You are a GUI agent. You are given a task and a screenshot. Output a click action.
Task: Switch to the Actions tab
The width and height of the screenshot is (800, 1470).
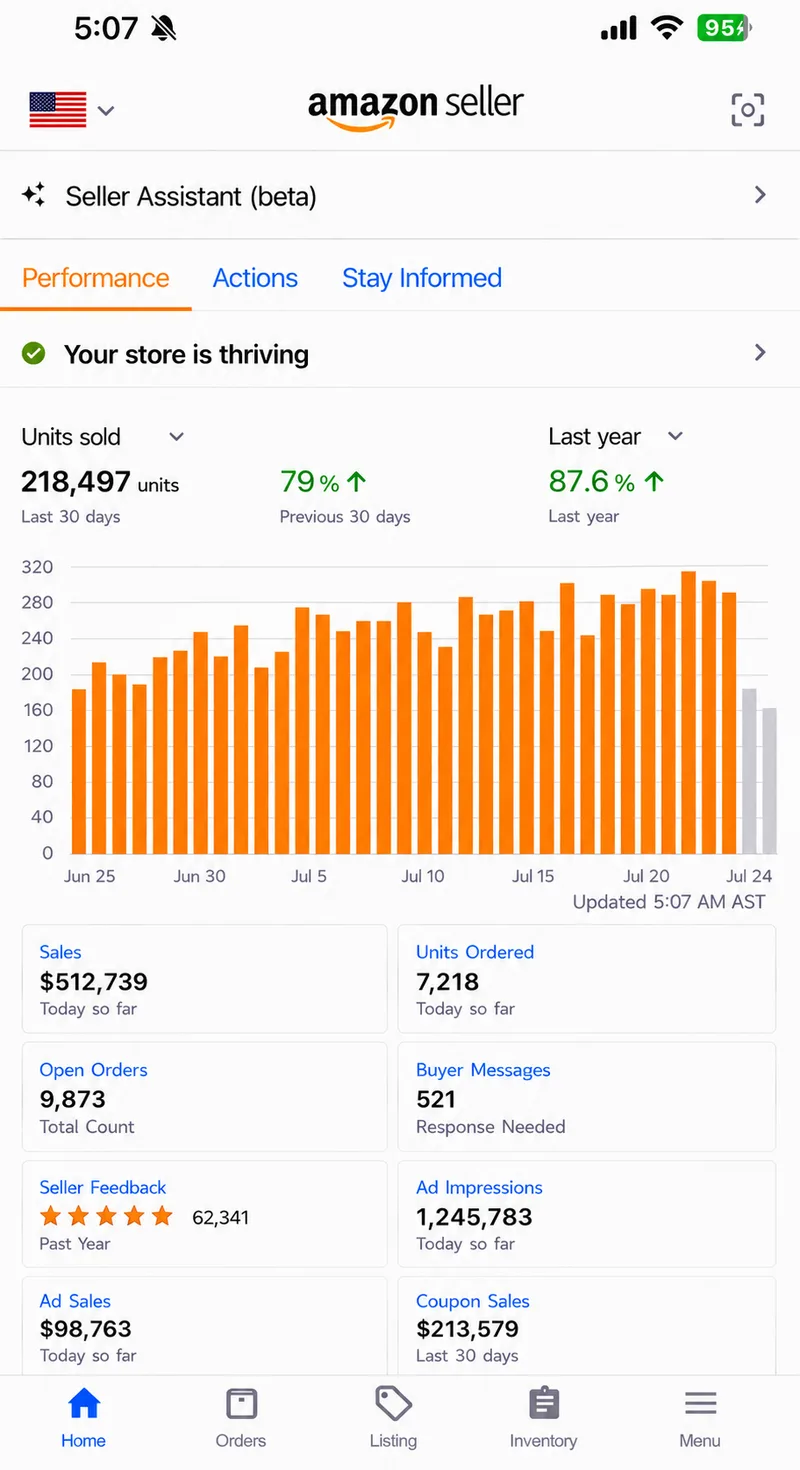pyautogui.click(x=255, y=278)
